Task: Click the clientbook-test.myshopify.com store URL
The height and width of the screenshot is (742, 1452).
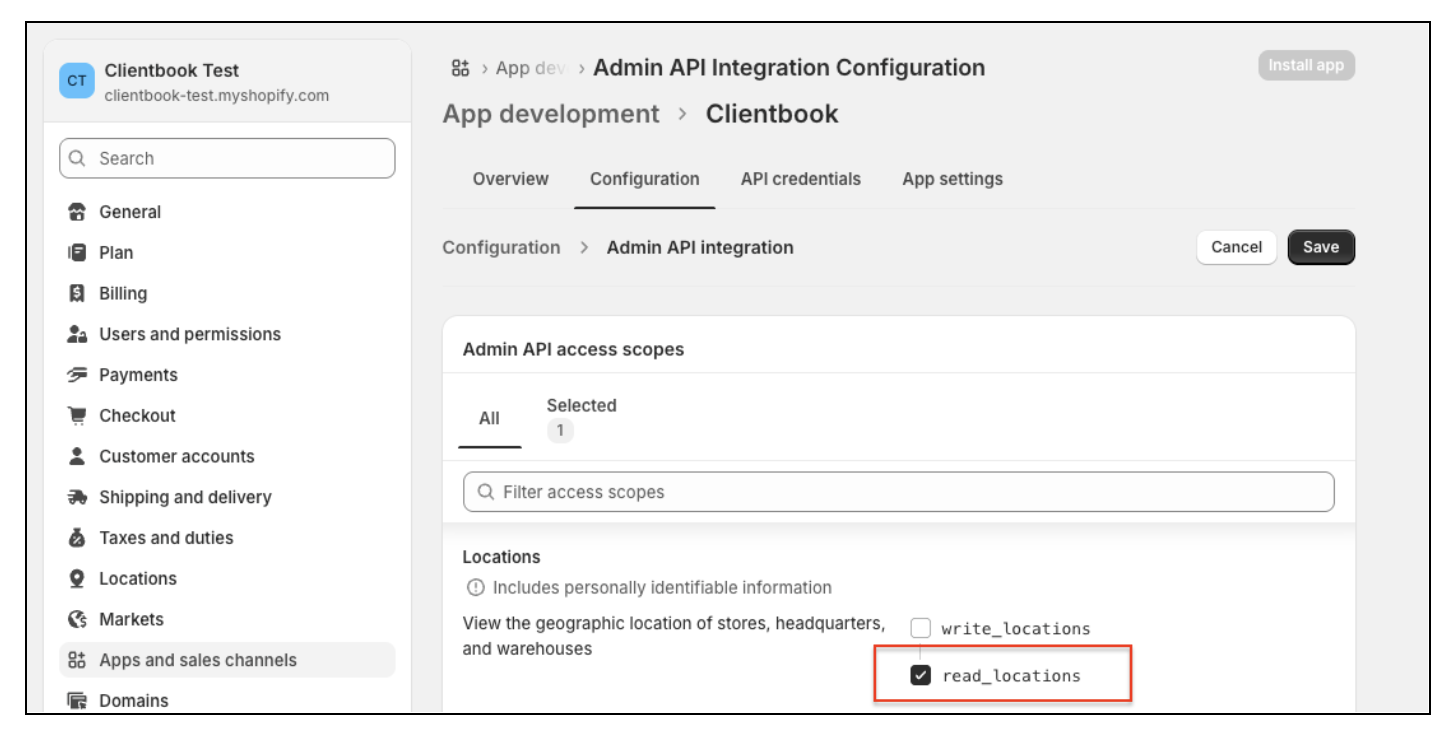Action: (217, 96)
